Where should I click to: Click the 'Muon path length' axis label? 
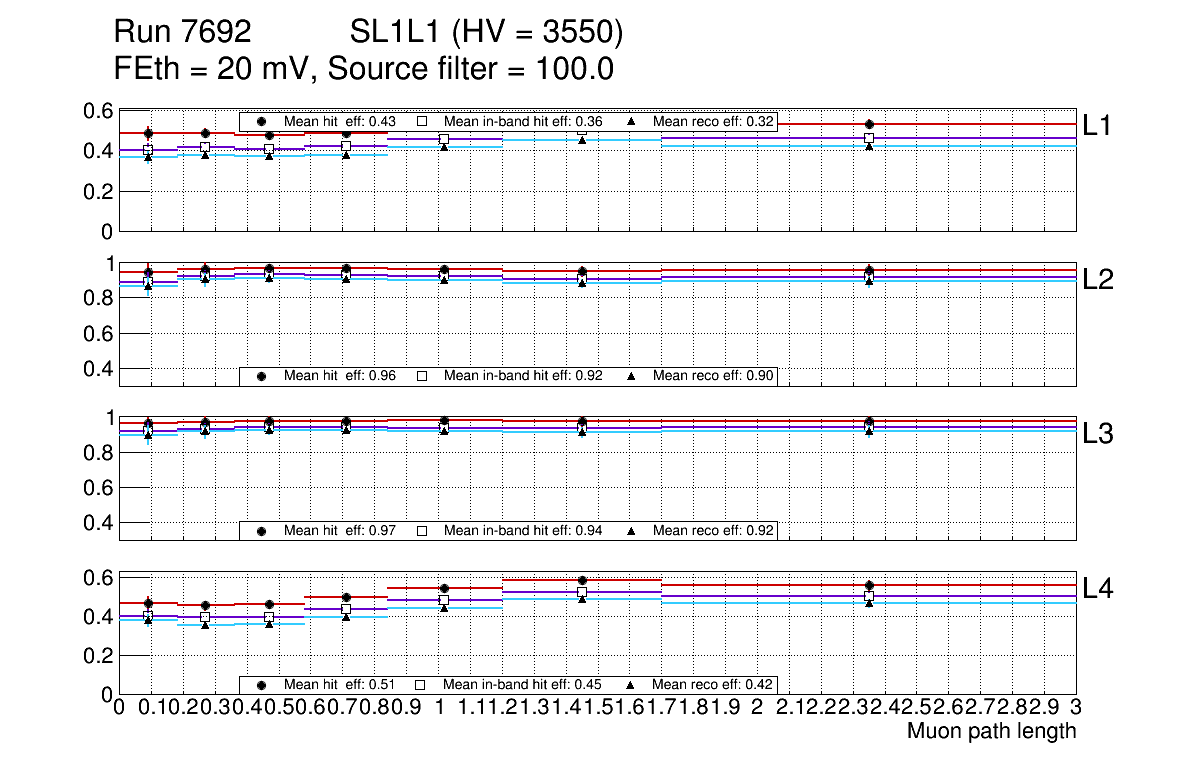coord(991,731)
